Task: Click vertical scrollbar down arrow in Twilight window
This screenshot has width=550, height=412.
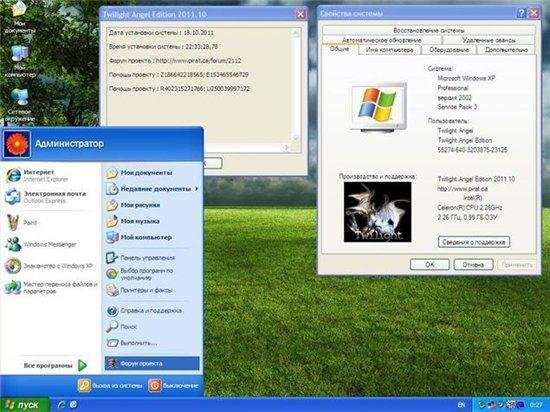Action: tap(296, 138)
